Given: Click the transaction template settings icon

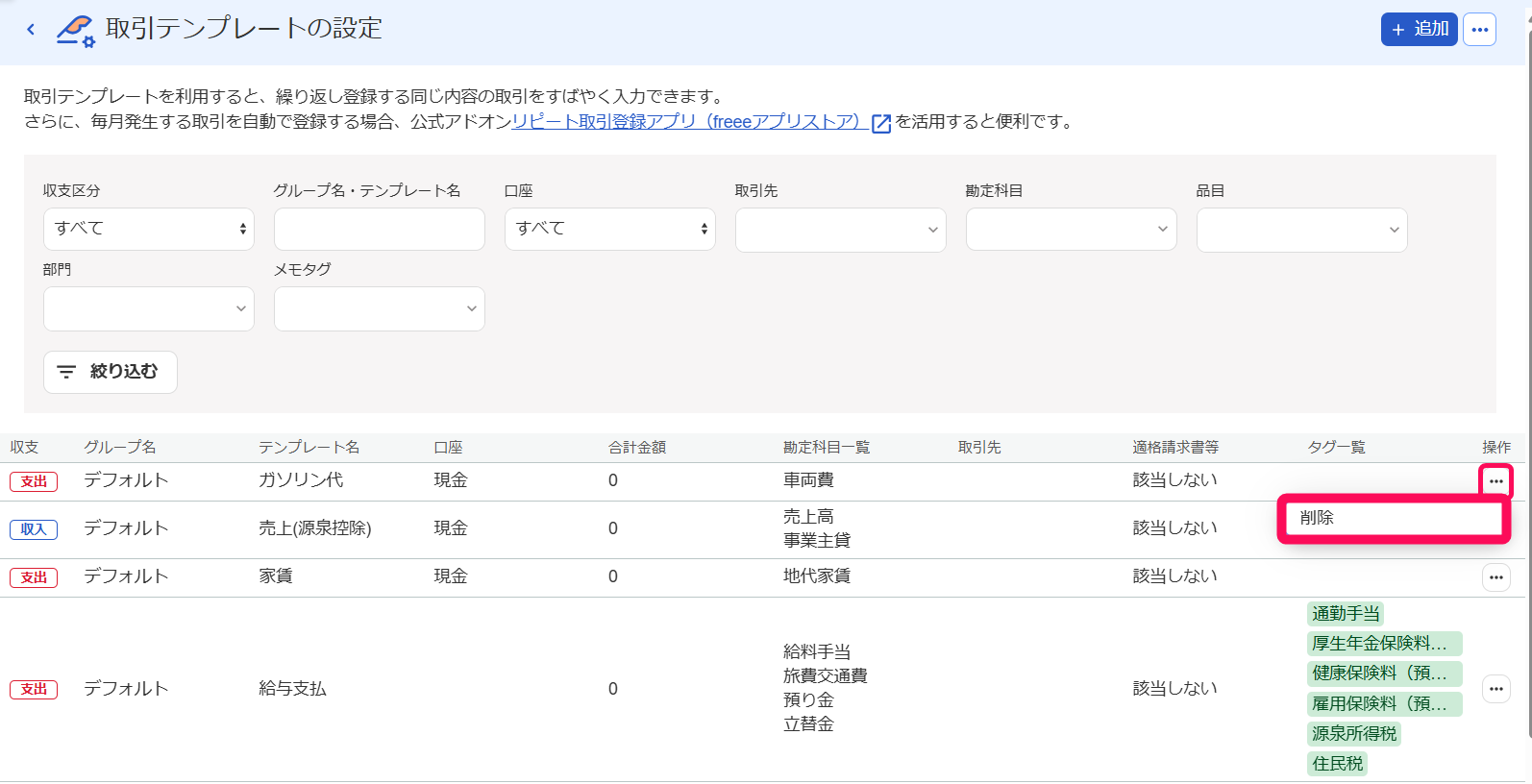Looking at the screenshot, I should point(75,31).
